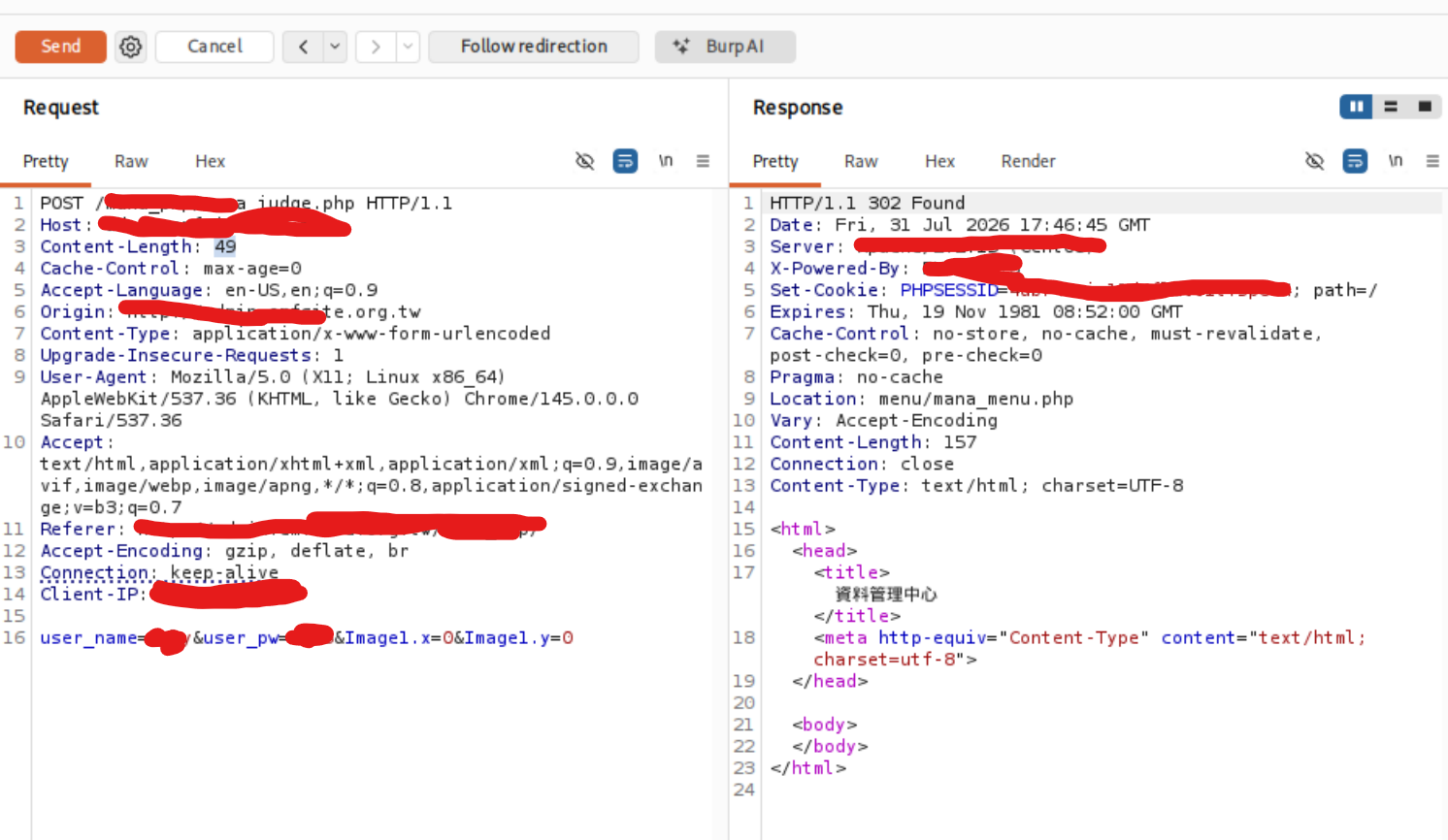Screen dimensions: 1448x840
Task: Select the combined tabbed layout icon
Action: (1425, 107)
